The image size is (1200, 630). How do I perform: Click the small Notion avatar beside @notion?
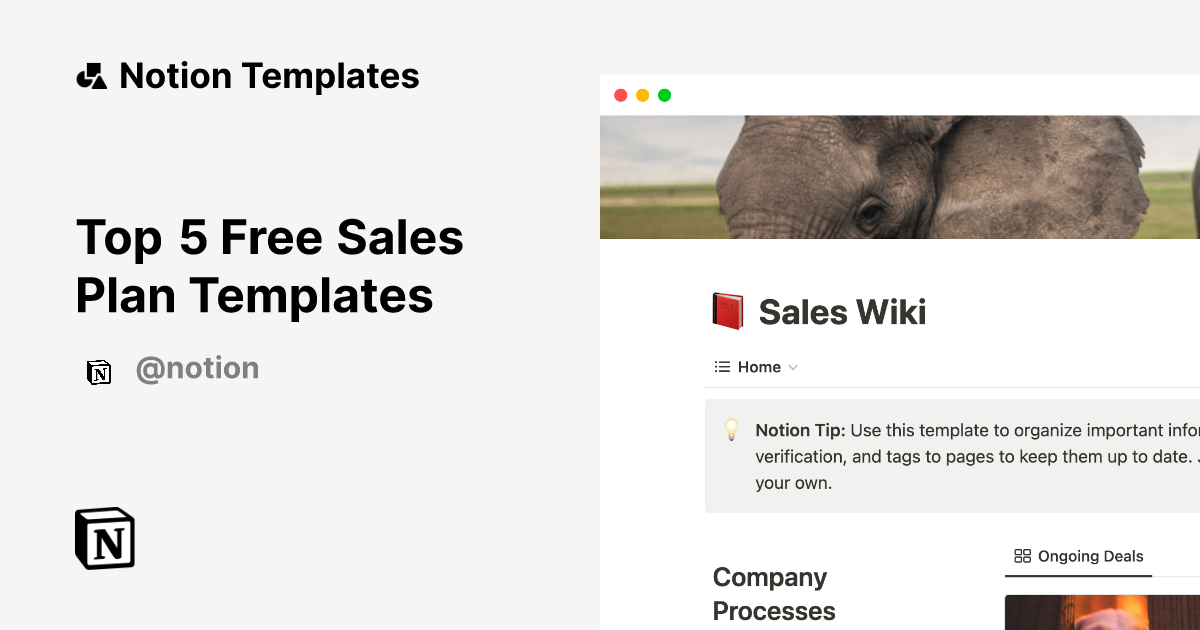click(x=99, y=372)
